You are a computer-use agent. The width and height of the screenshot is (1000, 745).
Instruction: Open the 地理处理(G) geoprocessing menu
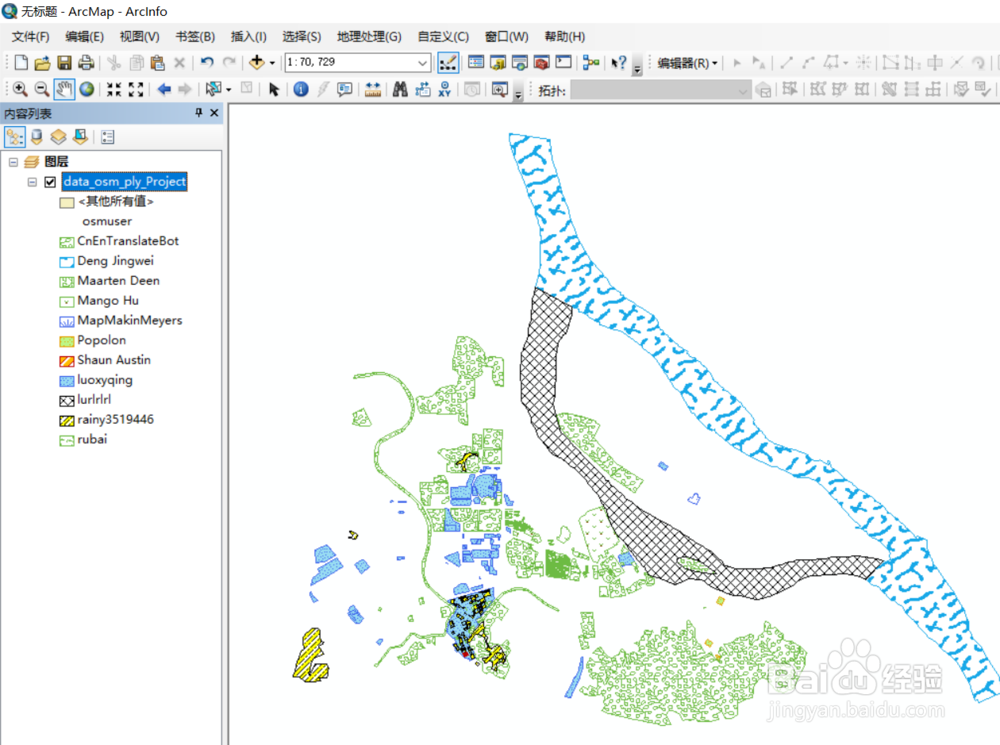pyautogui.click(x=369, y=36)
